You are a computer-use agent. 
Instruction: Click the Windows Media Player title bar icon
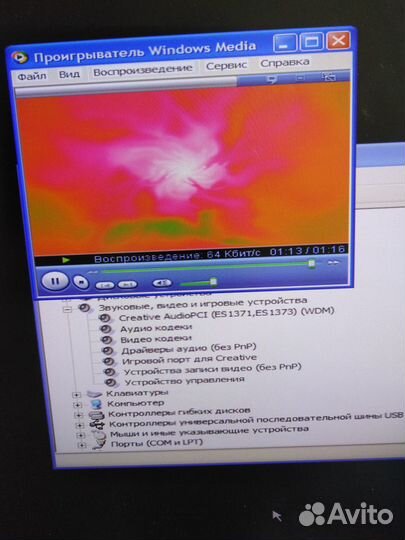point(20,57)
